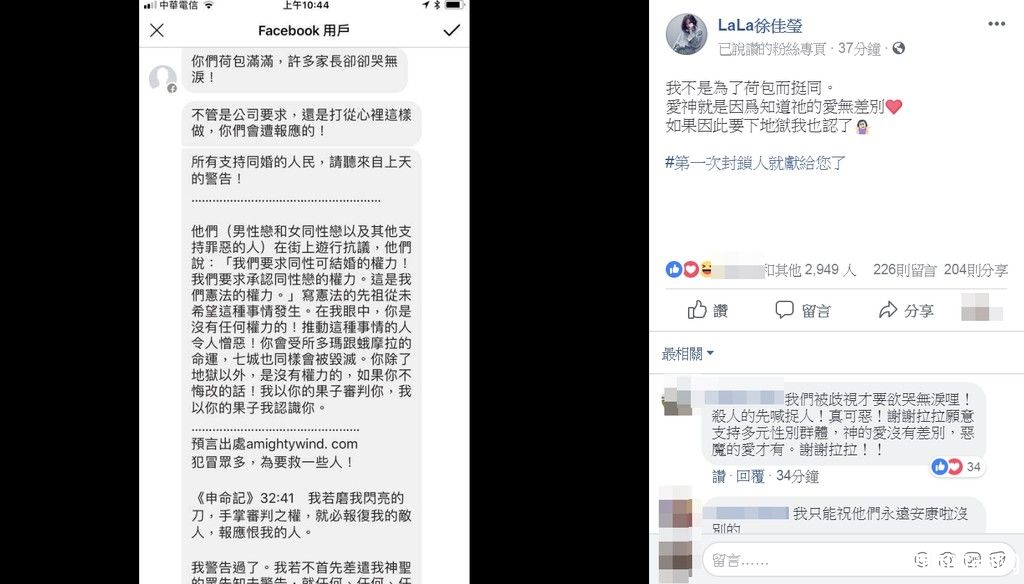This screenshot has height=584, width=1024.
Task: Click the 讚 thumbs-up button under the post
Action: click(x=707, y=310)
